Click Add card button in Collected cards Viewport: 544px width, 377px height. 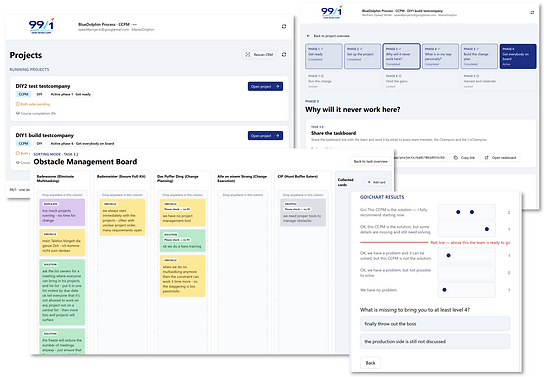click(376, 182)
